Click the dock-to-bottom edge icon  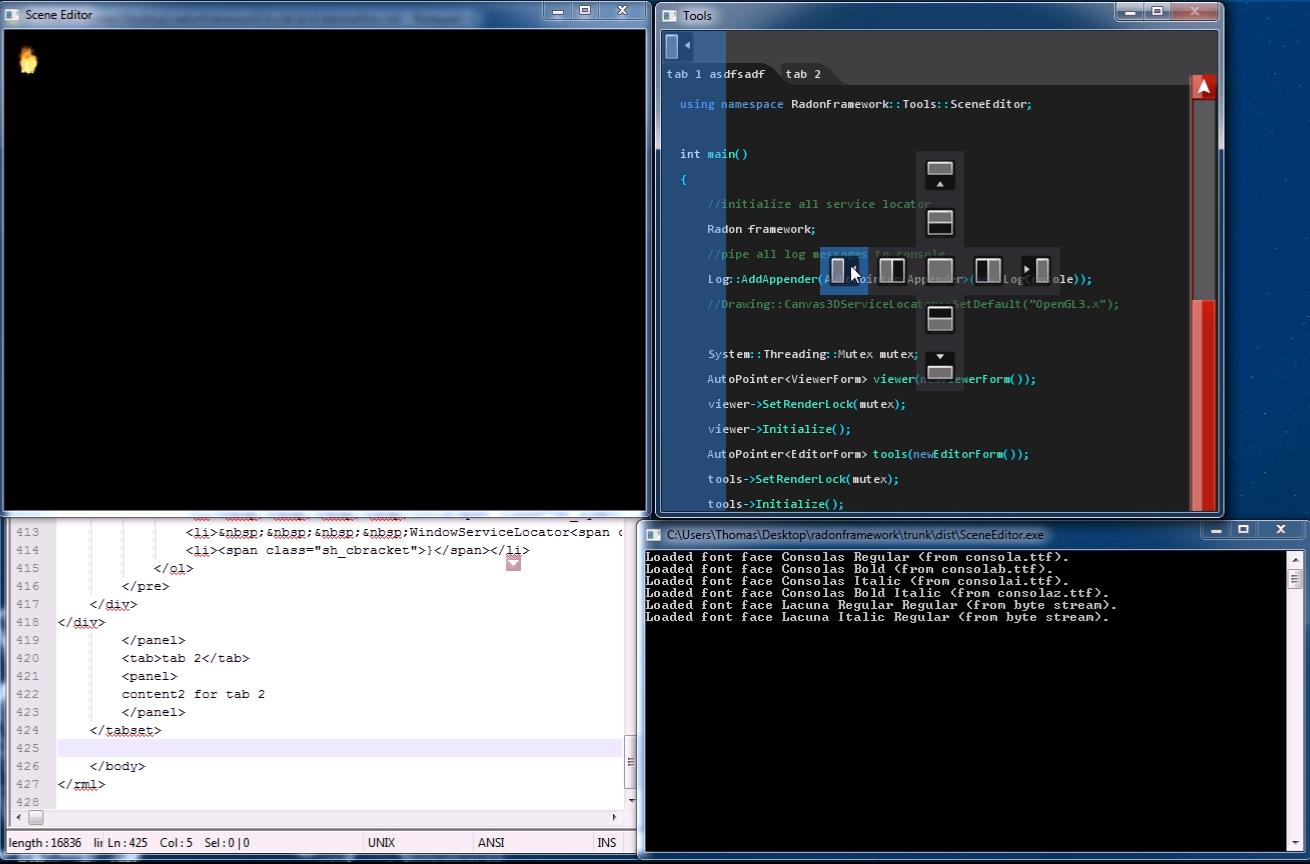pos(940,366)
